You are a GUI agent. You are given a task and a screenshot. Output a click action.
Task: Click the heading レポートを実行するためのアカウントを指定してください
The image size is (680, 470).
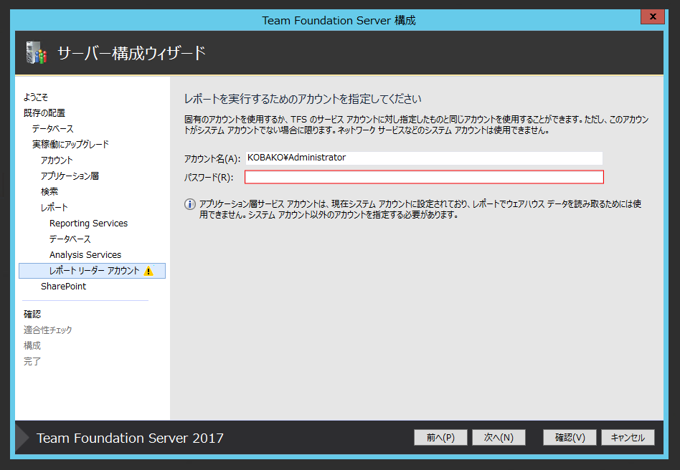302,99
